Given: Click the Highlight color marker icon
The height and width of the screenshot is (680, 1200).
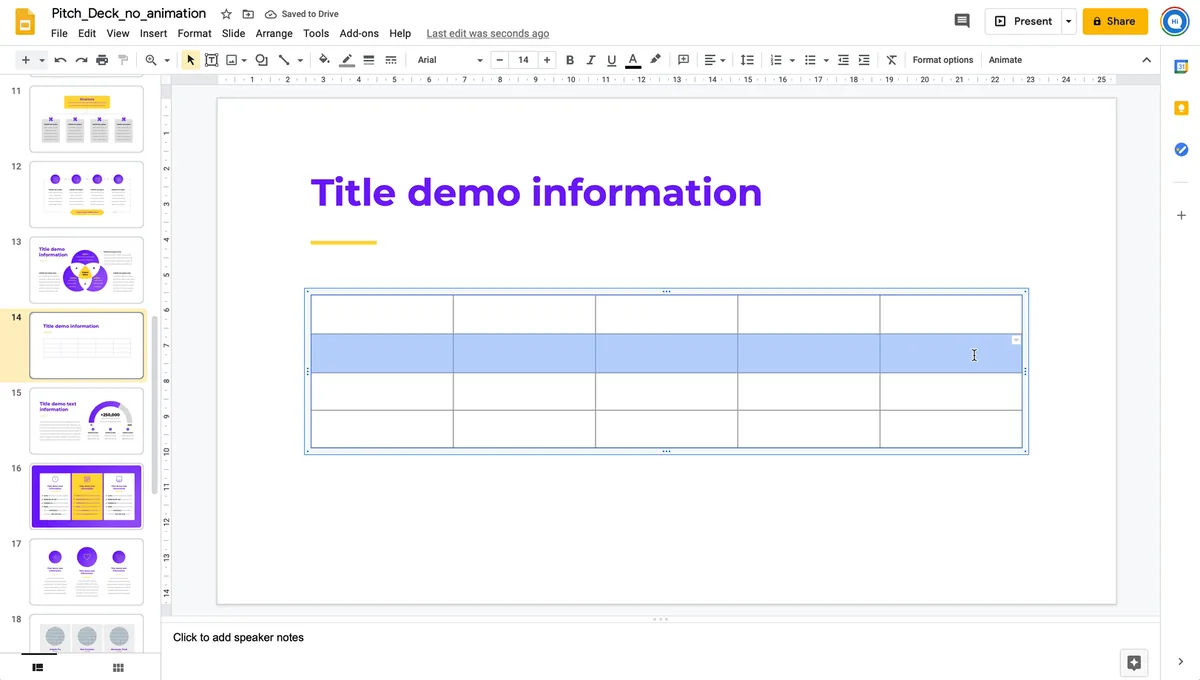Looking at the screenshot, I should pos(655,60).
